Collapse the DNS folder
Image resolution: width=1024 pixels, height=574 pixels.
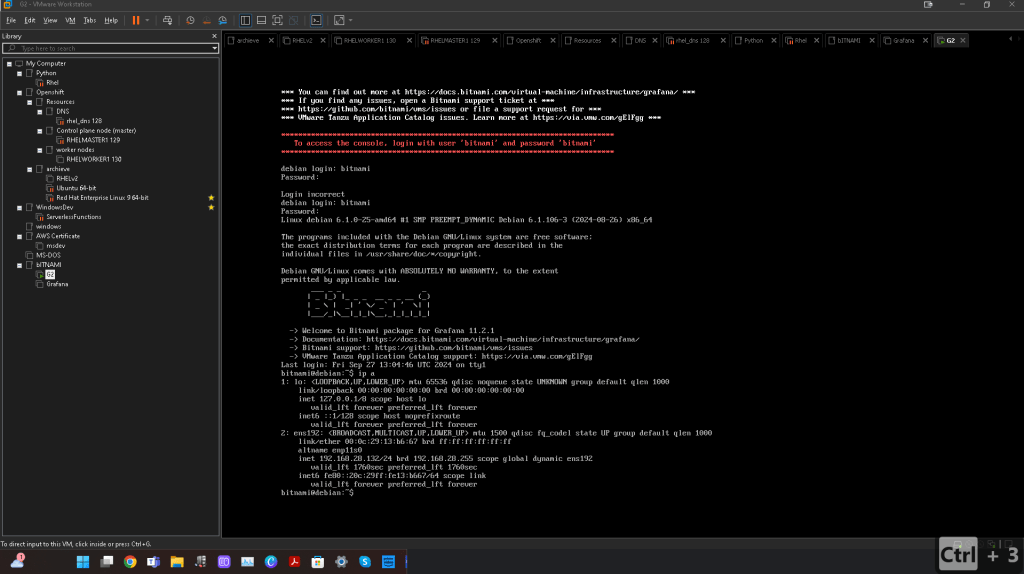point(40,112)
